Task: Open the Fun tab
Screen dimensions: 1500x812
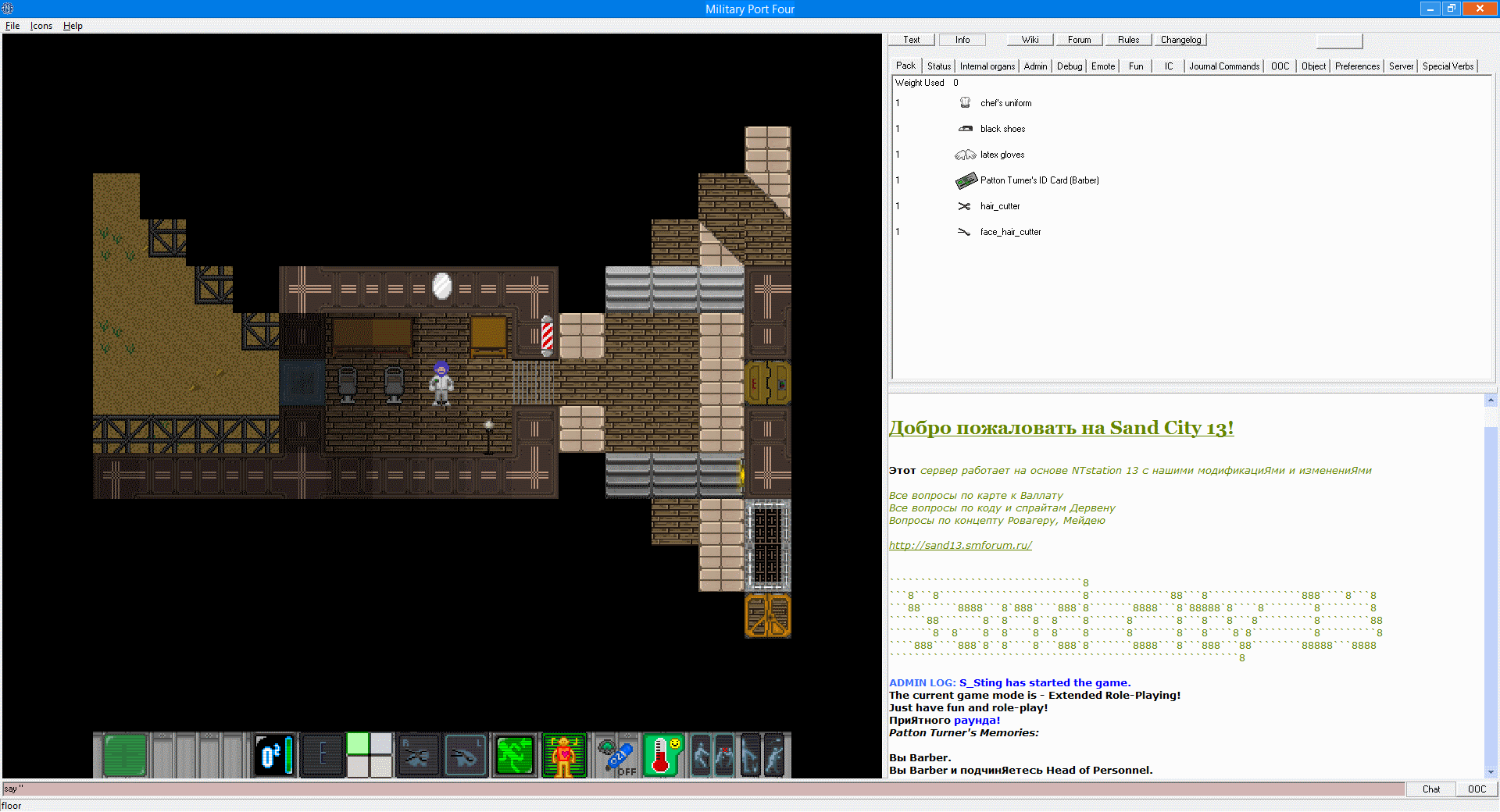Action: [1136, 66]
